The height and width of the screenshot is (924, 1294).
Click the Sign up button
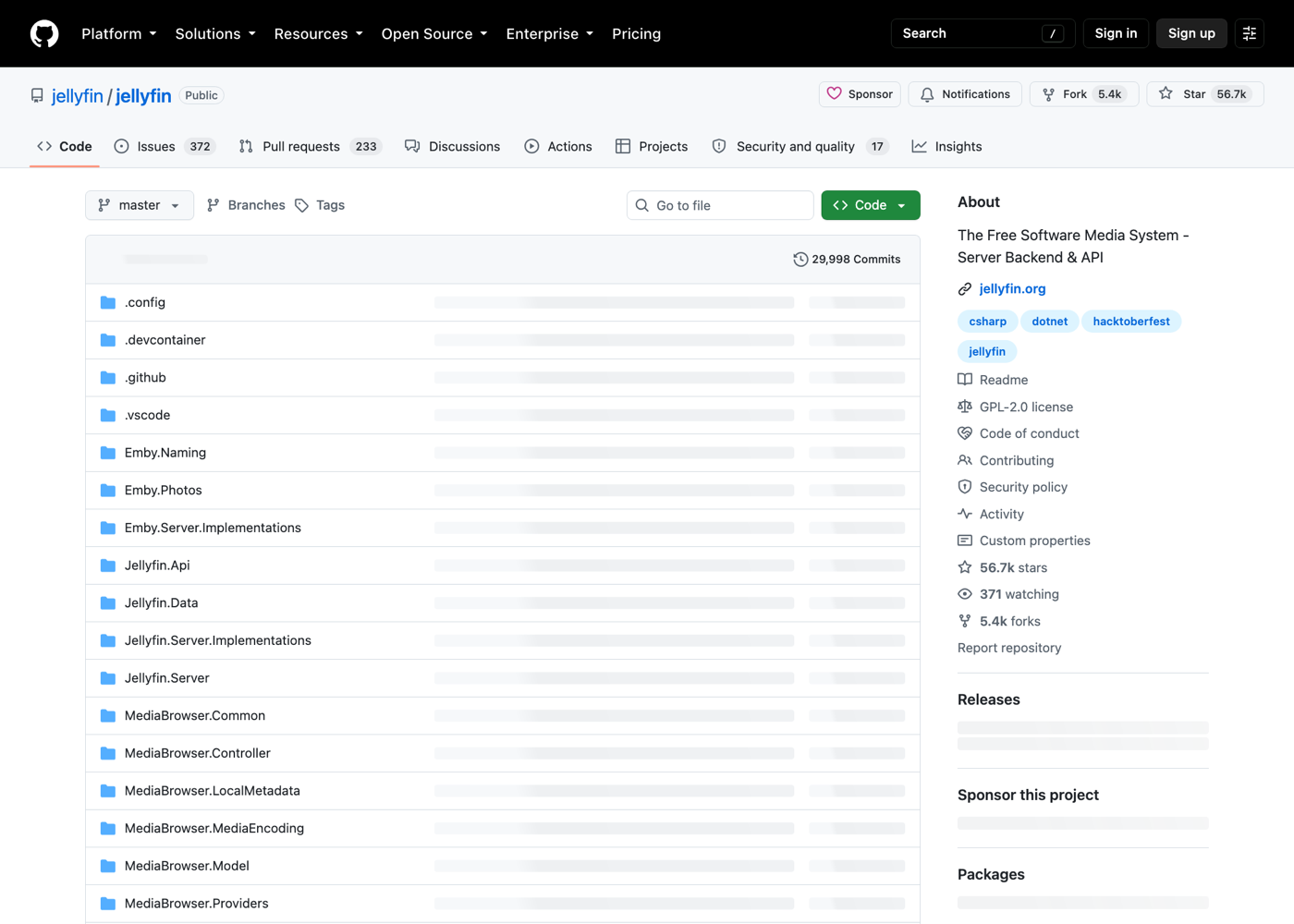coord(1191,33)
